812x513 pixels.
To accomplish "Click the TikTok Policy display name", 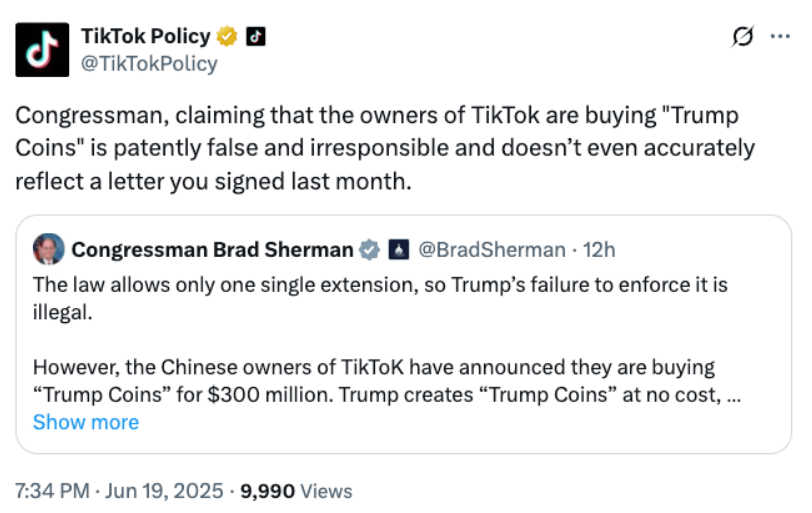I will [146, 36].
